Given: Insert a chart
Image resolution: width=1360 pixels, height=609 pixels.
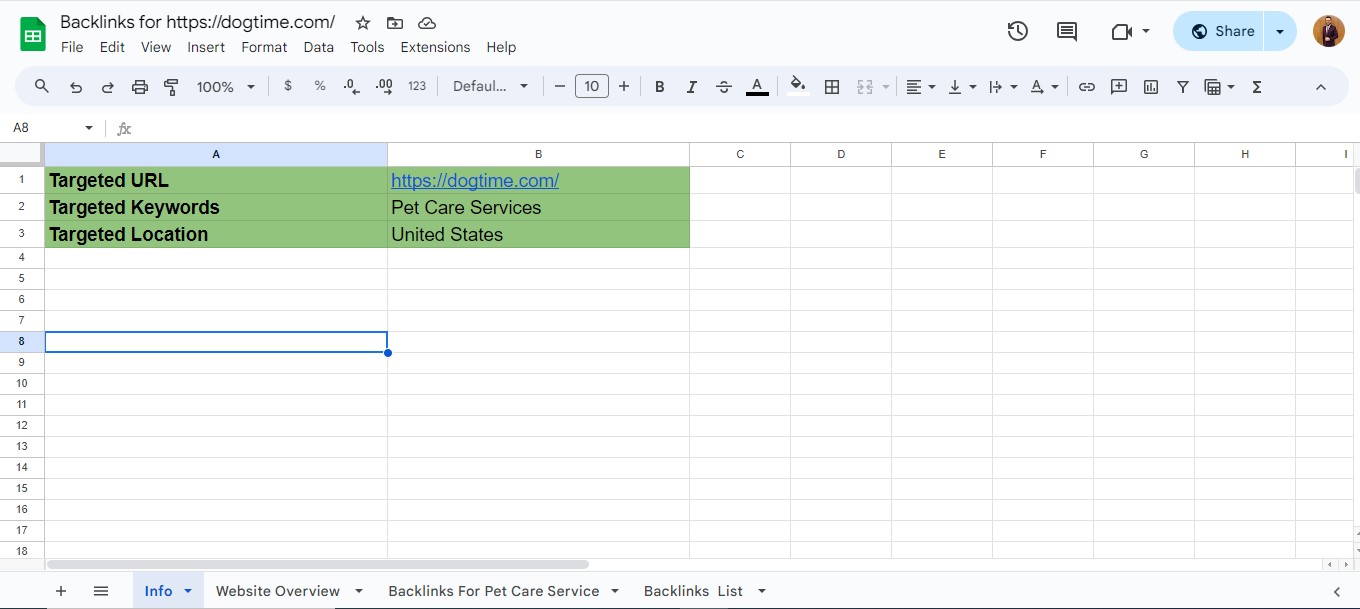Looking at the screenshot, I should (1151, 87).
